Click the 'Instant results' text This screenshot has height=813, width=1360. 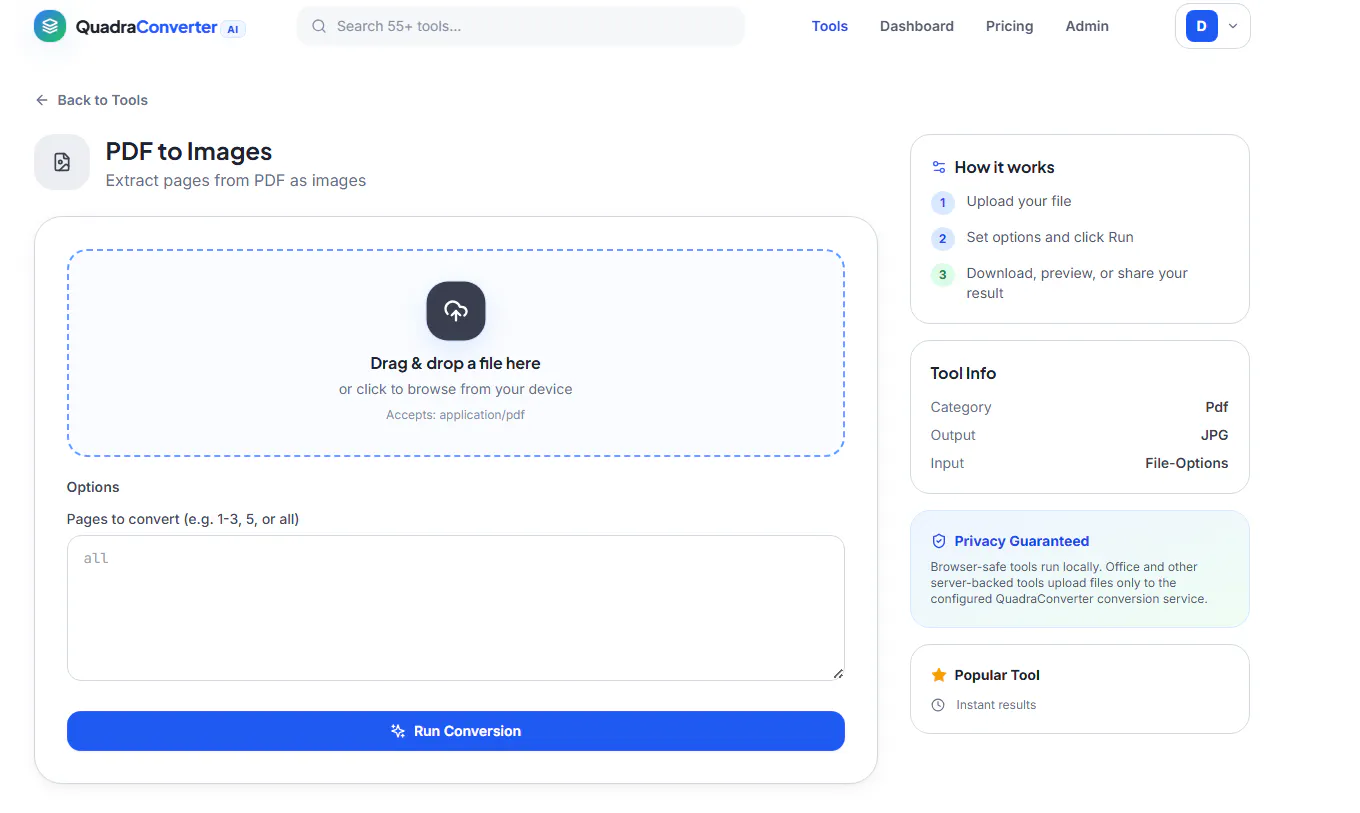pyautogui.click(x=996, y=705)
